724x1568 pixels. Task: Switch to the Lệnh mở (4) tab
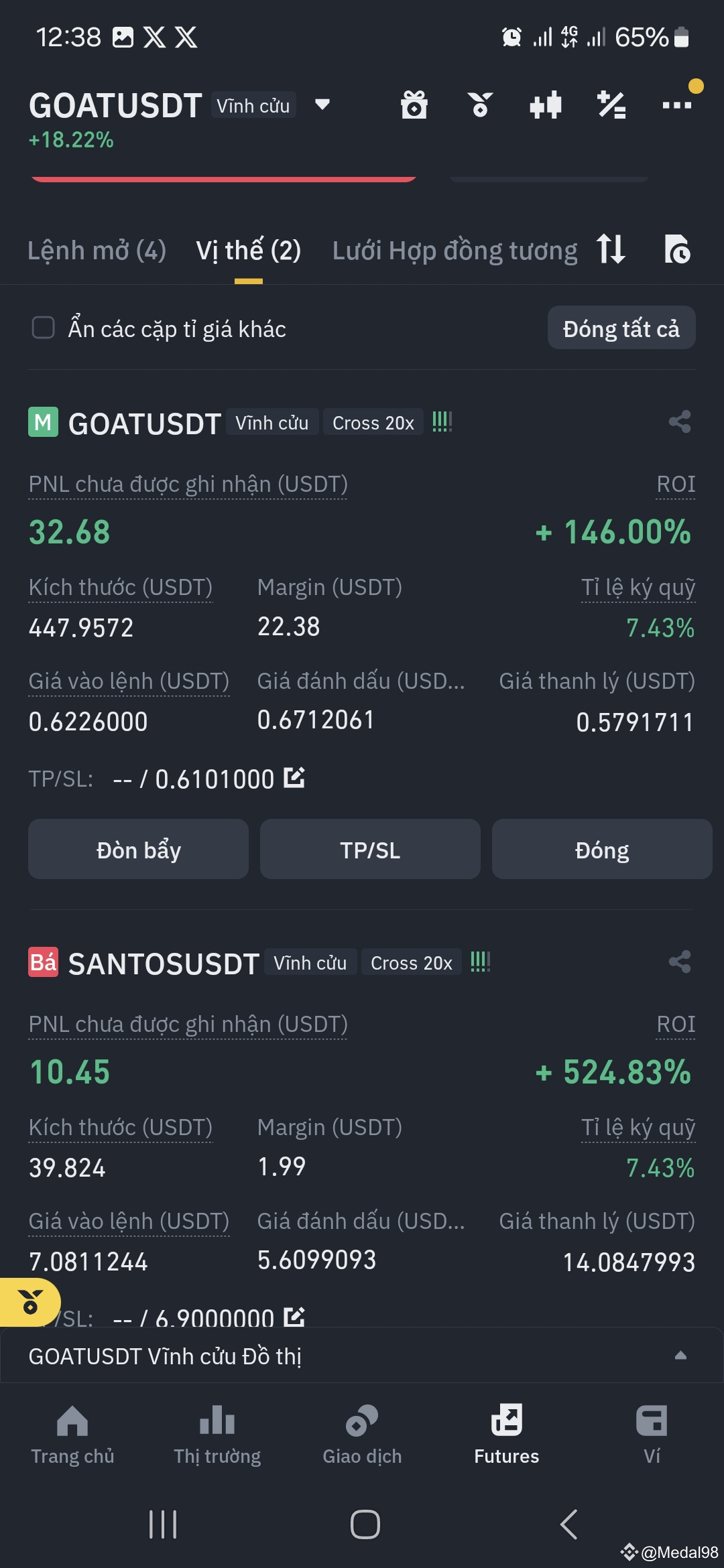click(x=97, y=251)
